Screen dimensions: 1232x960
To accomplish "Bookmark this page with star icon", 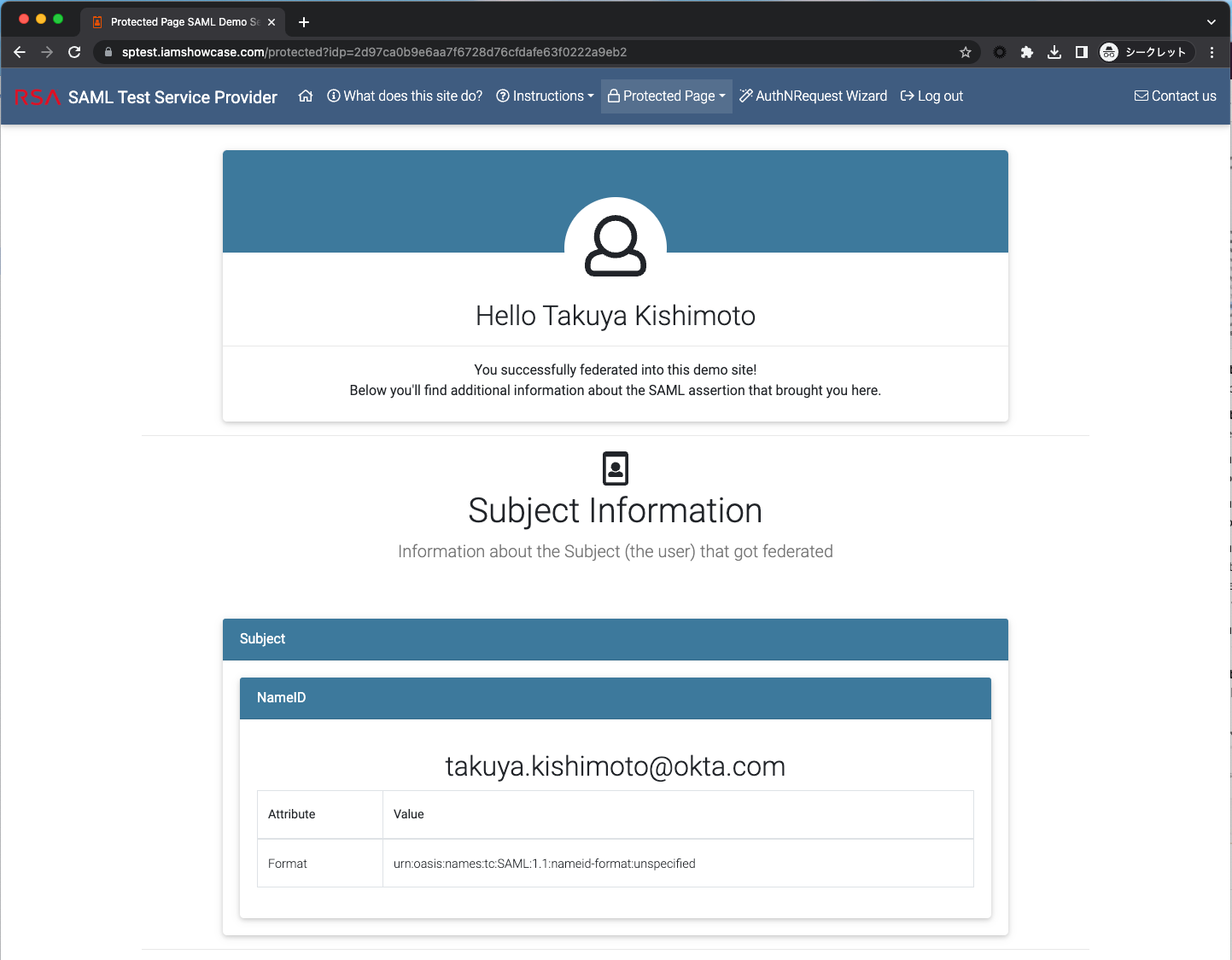I will point(966,52).
